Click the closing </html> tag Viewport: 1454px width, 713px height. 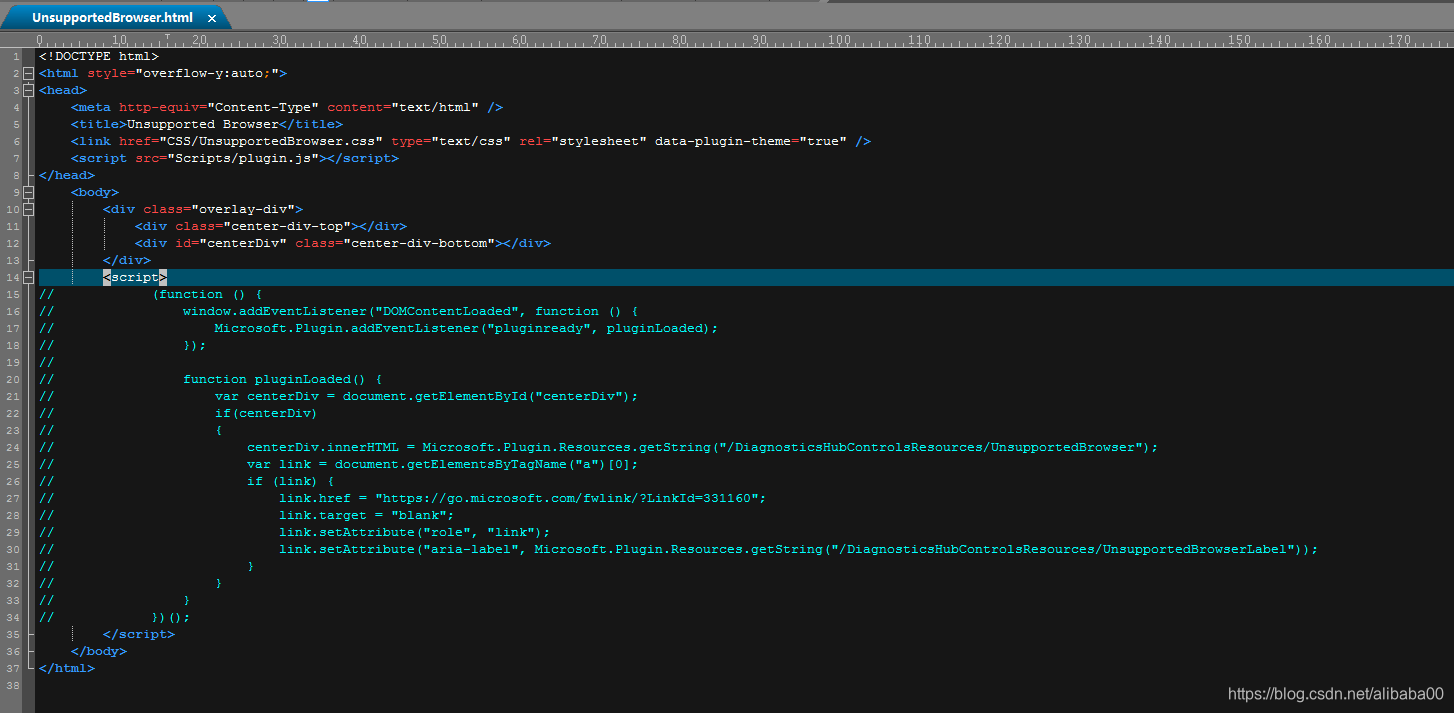pyautogui.click(x=67, y=668)
